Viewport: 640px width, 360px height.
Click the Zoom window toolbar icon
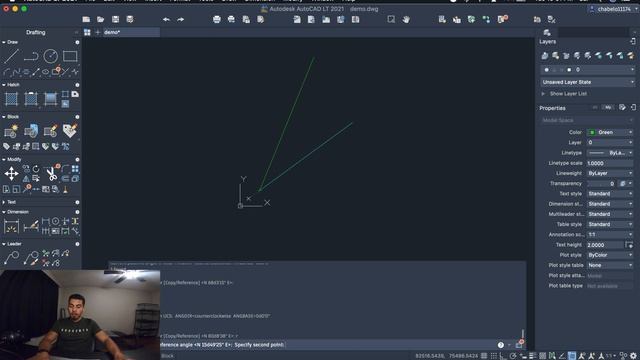[x=391, y=19]
